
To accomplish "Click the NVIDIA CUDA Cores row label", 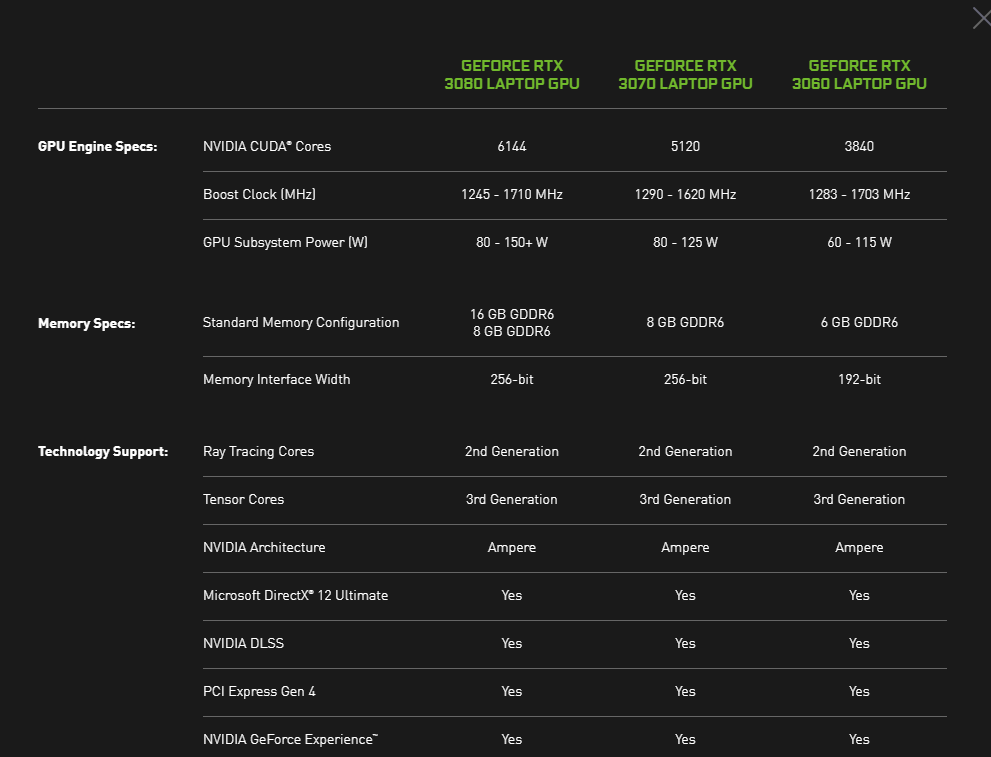I will click(x=267, y=146).
